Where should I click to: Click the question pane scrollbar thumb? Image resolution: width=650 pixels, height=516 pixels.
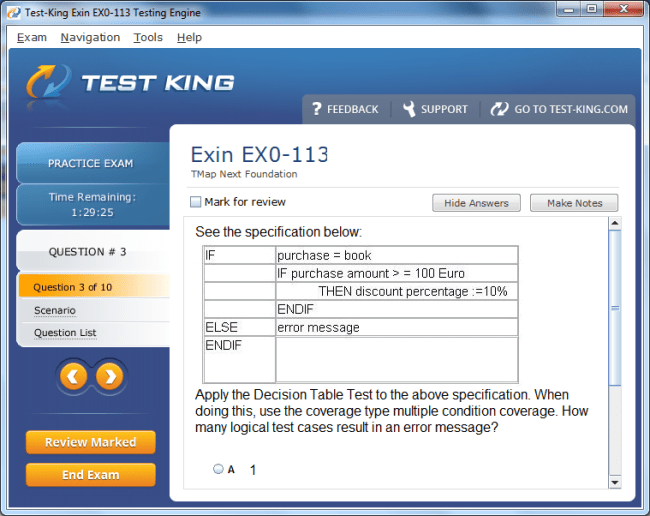(615, 308)
